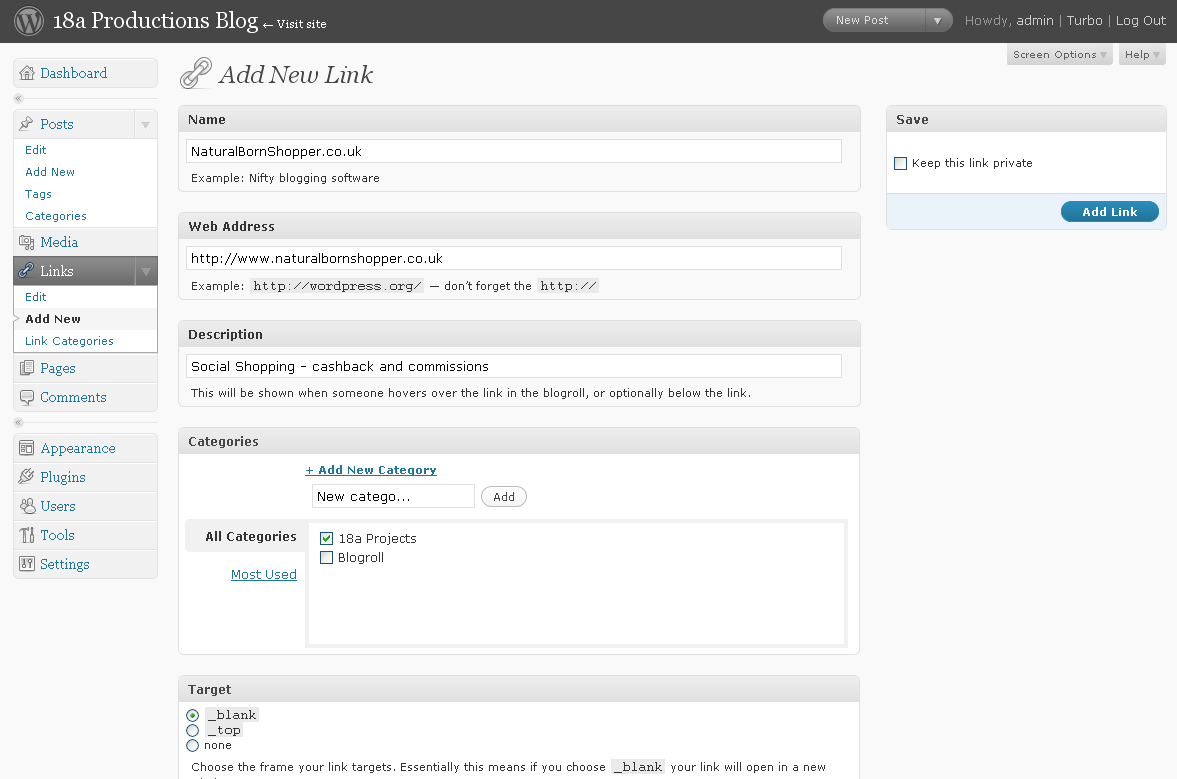
Task: Click the Target box header
Action: [519, 689]
